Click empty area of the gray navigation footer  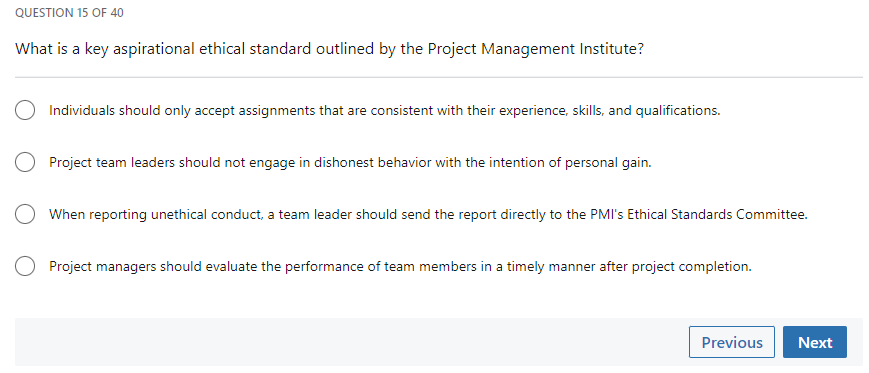point(333,342)
